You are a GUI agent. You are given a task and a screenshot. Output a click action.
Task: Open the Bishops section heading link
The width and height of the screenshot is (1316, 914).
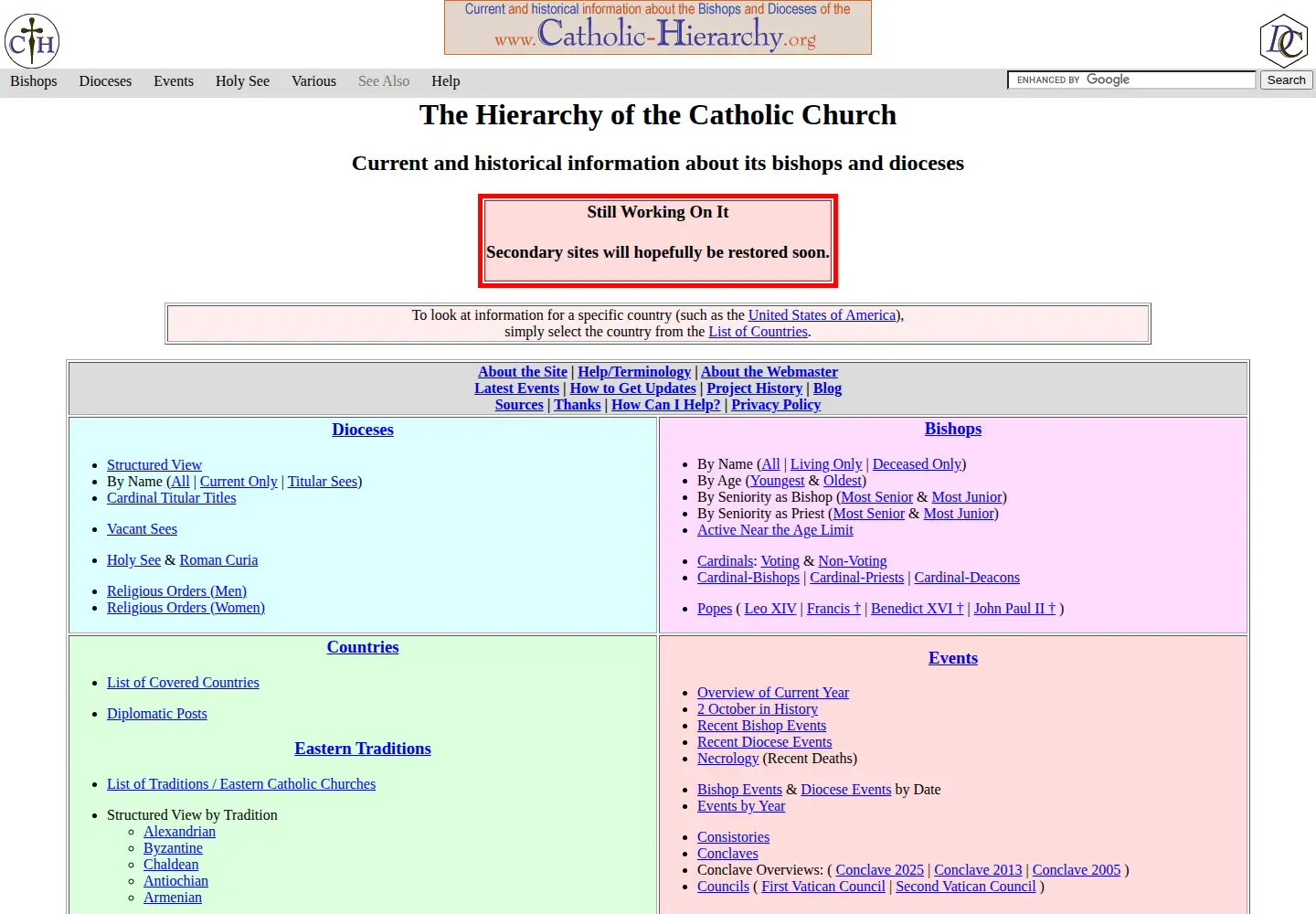point(953,429)
